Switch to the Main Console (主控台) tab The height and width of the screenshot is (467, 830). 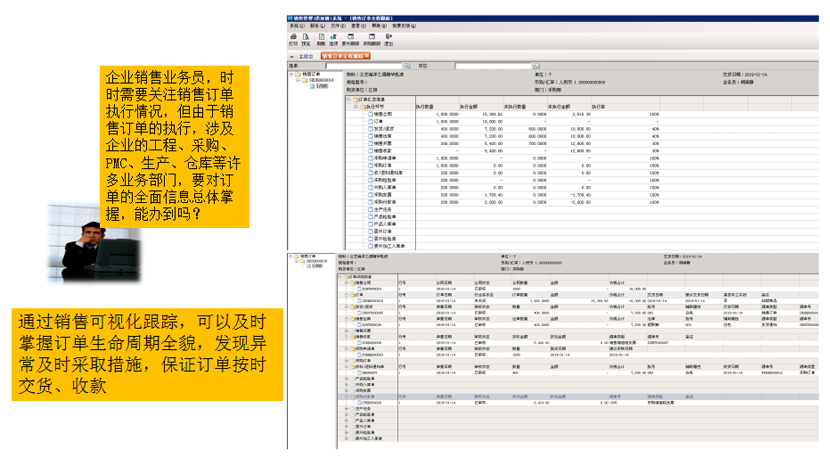coord(304,57)
